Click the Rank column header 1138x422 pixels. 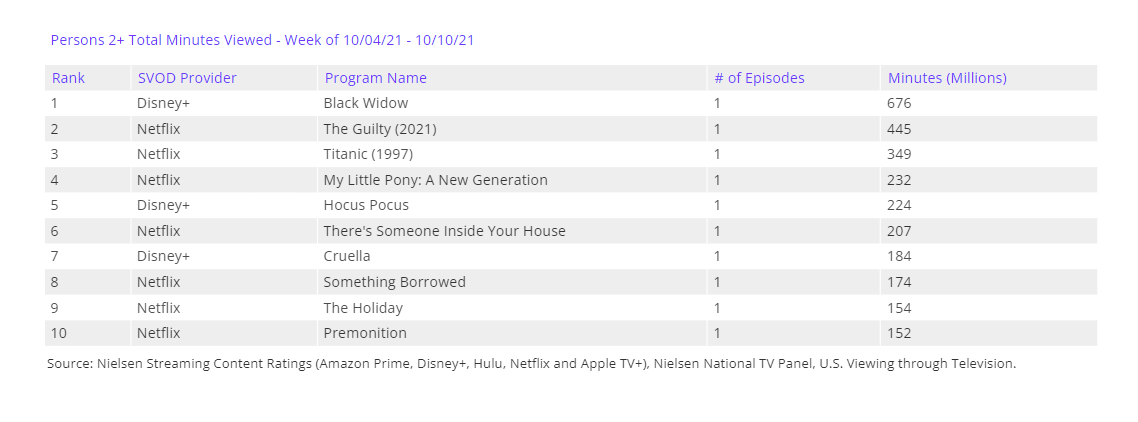68,78
